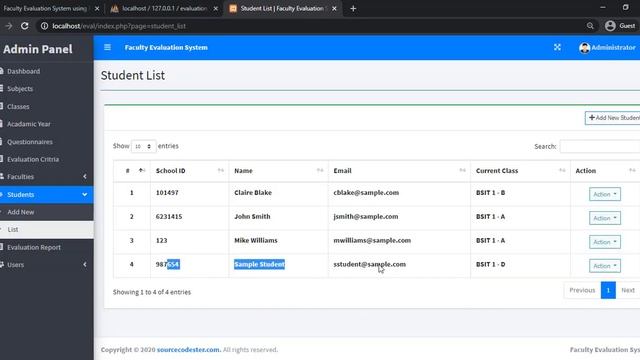Click the Showing 1 to 4 entries text

pos(152,292)
